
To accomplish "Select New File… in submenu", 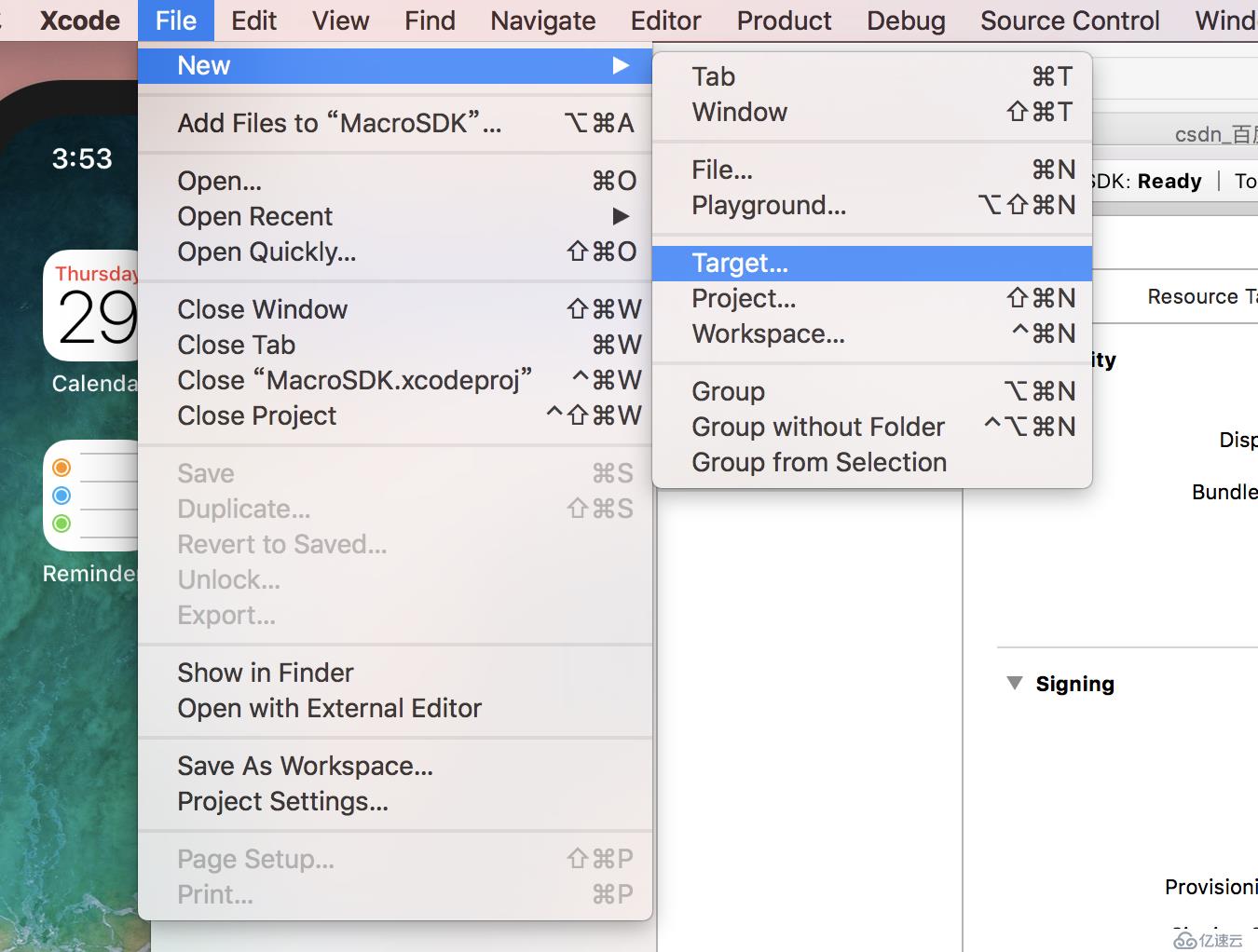I will click(872, 170).
